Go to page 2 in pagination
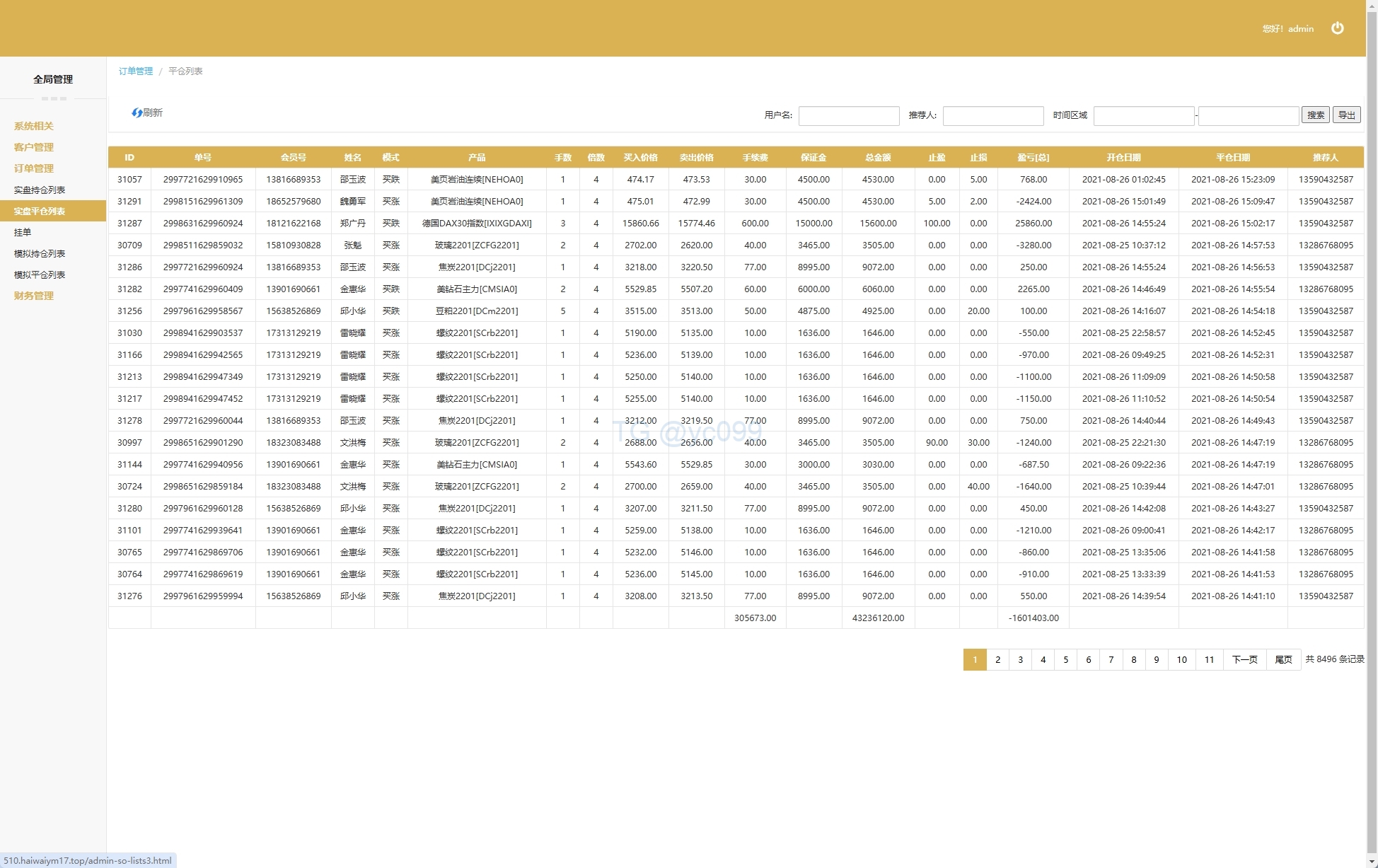This screenshot has height=868, width=1378. click(997, 659)
